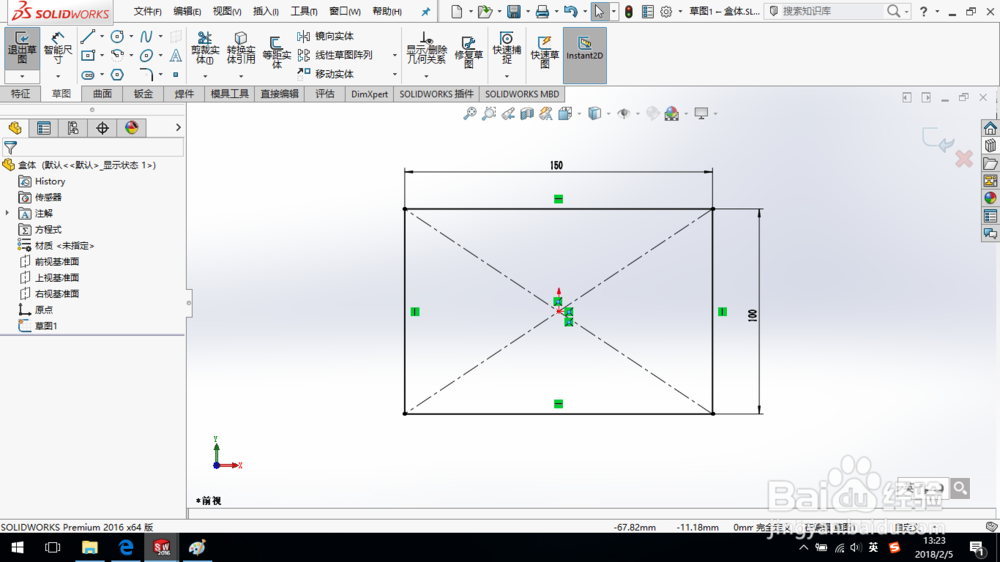Open the 工具(T) menu

click(x=304, y=11)
